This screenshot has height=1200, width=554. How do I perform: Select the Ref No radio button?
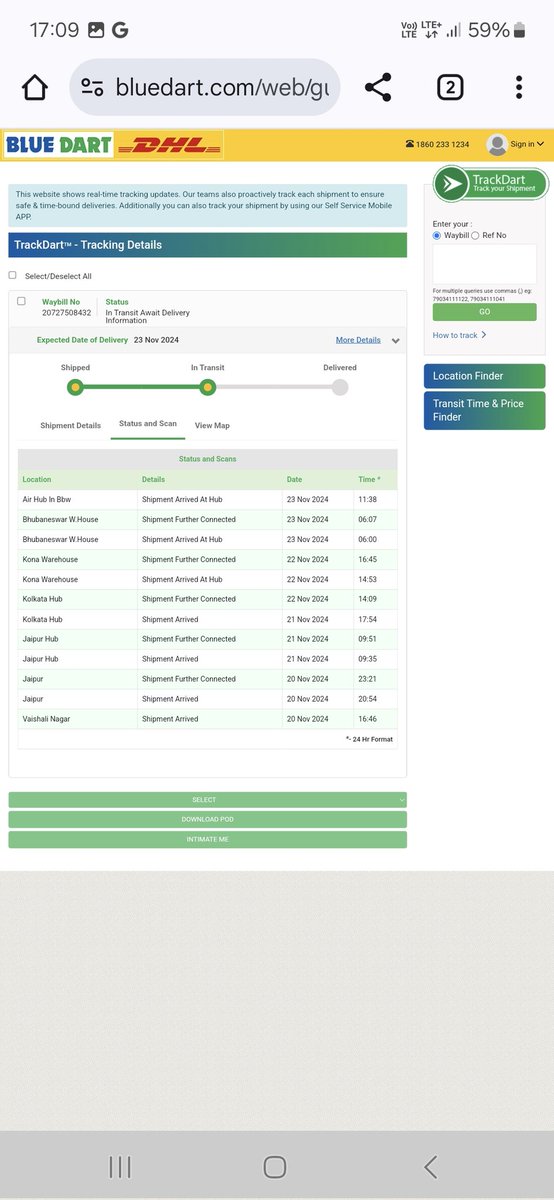coord(475,235)
